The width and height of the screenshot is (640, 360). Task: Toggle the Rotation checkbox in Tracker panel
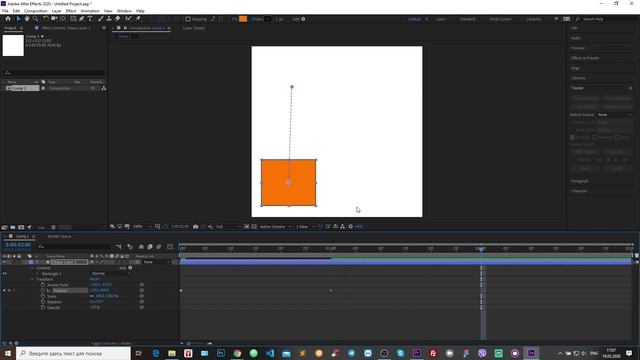[x=595, y=138]
